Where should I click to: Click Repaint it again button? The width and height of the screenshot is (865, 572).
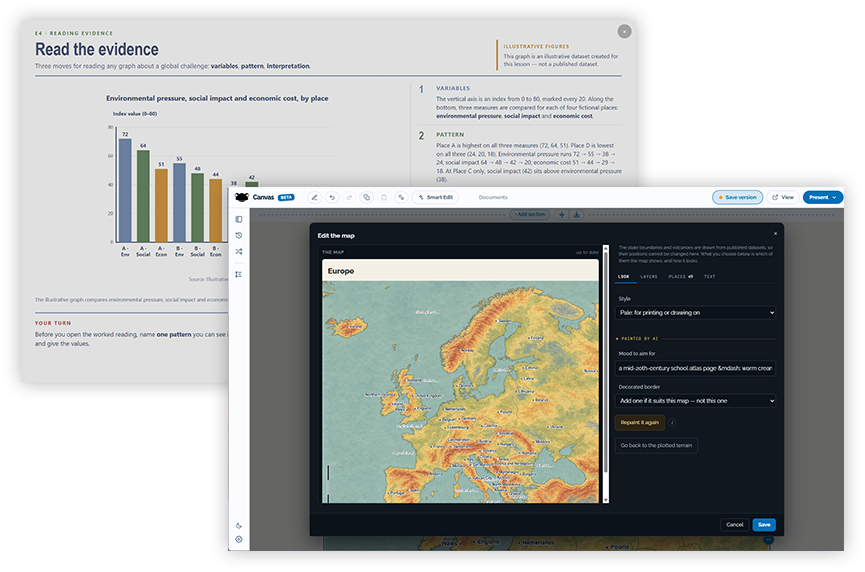coord(639,423)
